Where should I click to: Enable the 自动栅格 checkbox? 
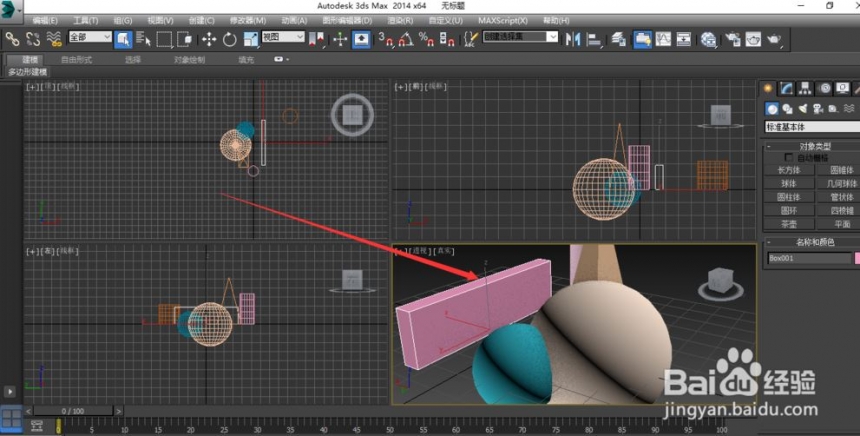pos(789,158)
